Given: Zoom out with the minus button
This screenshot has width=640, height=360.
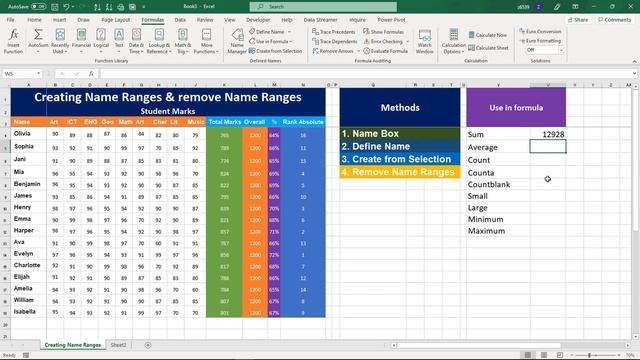Looking at the screenshot, I should pos(572,355).
